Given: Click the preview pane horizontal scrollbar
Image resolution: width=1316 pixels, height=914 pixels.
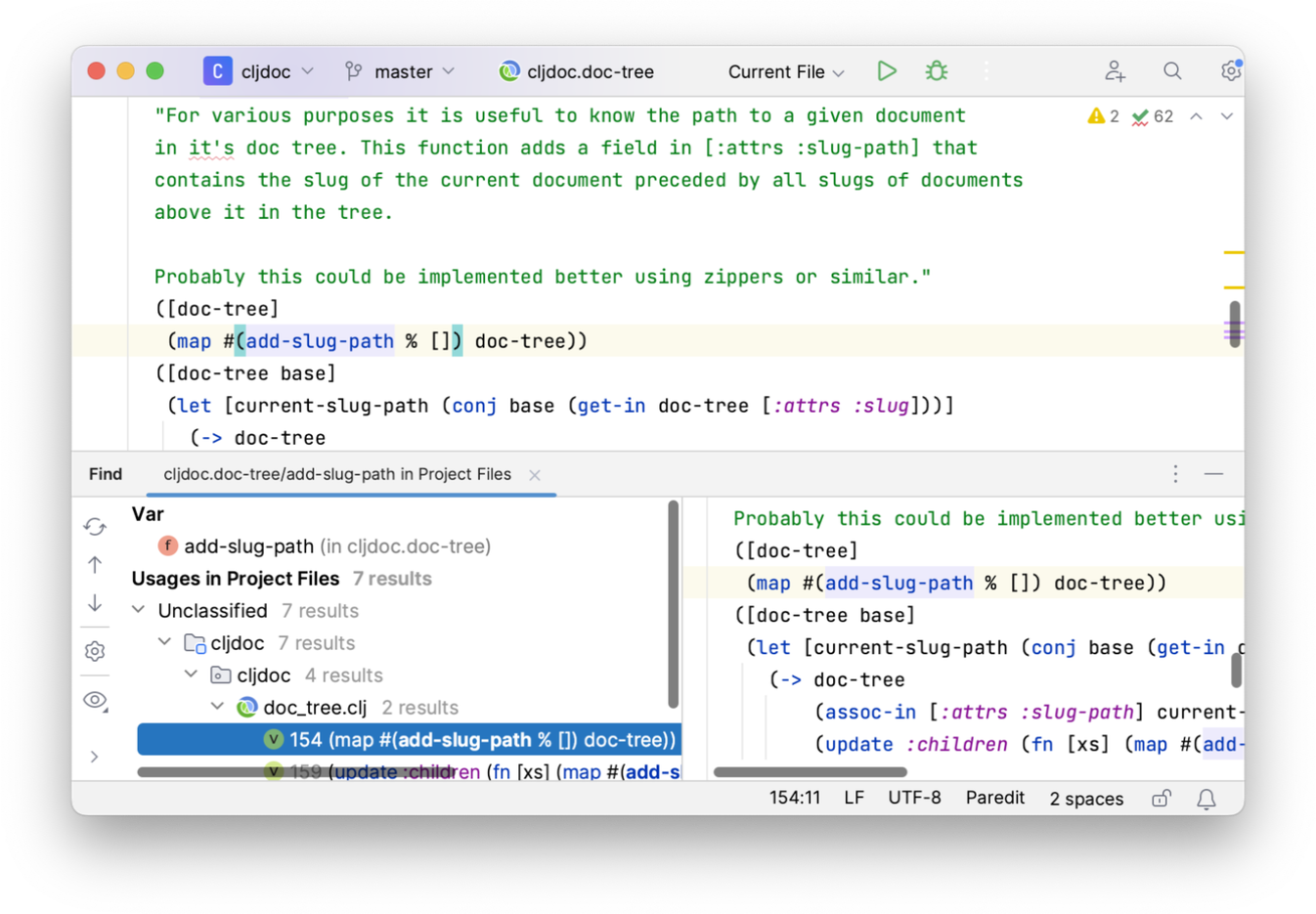Looking at the screenshot, I should coord(811,772).
